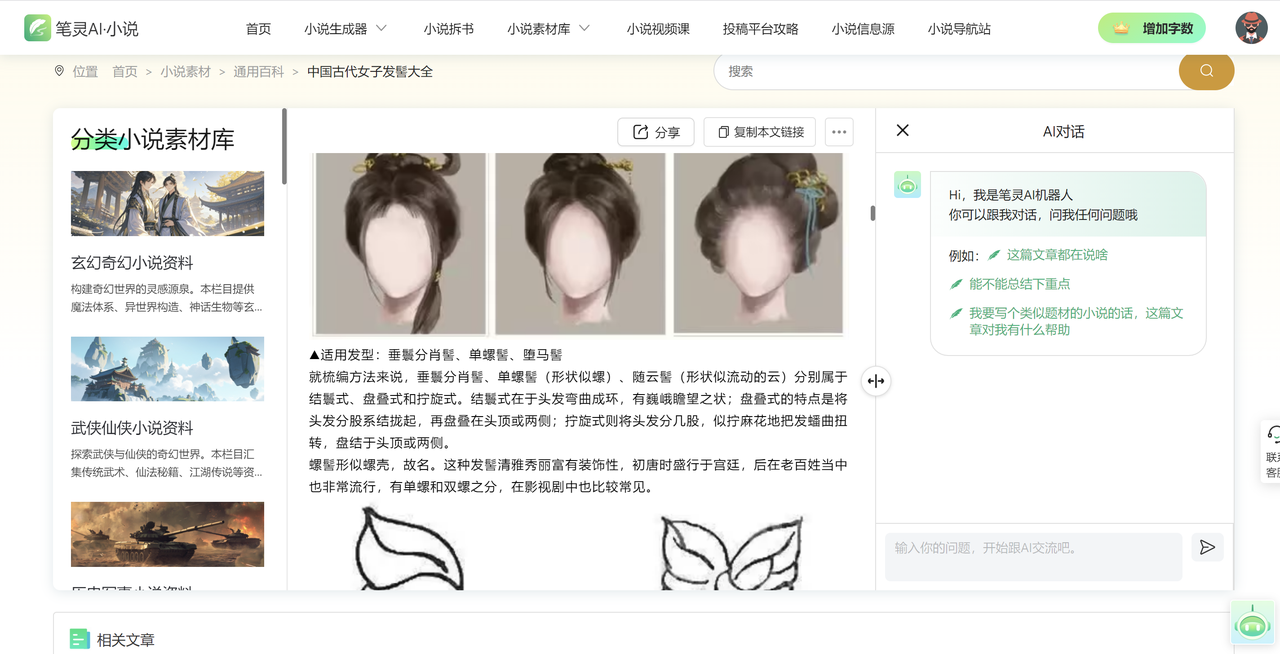Click the AI robot avatar icon
This screenshot has height=654, width=1280.
tap(907, 184)
